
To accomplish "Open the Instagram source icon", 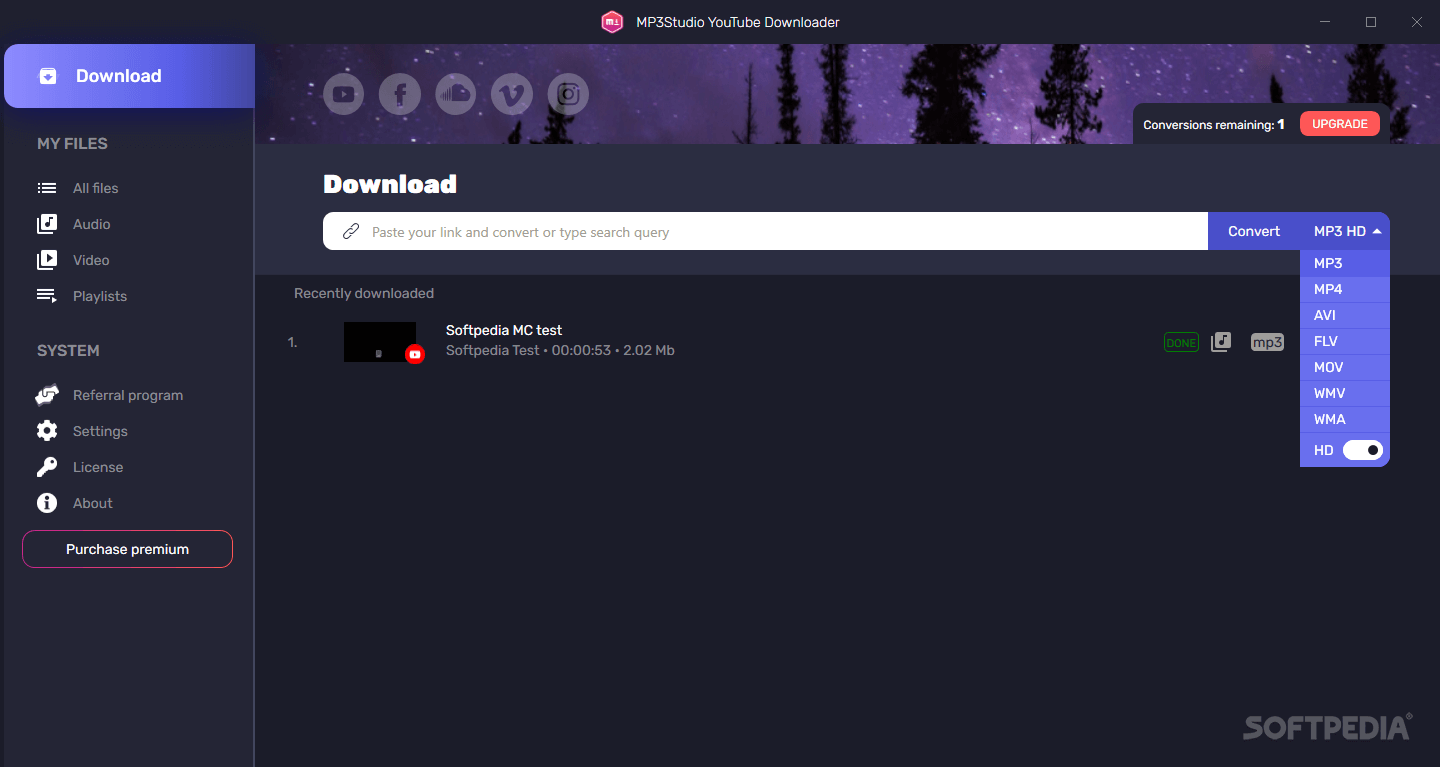I will [568, 94].
